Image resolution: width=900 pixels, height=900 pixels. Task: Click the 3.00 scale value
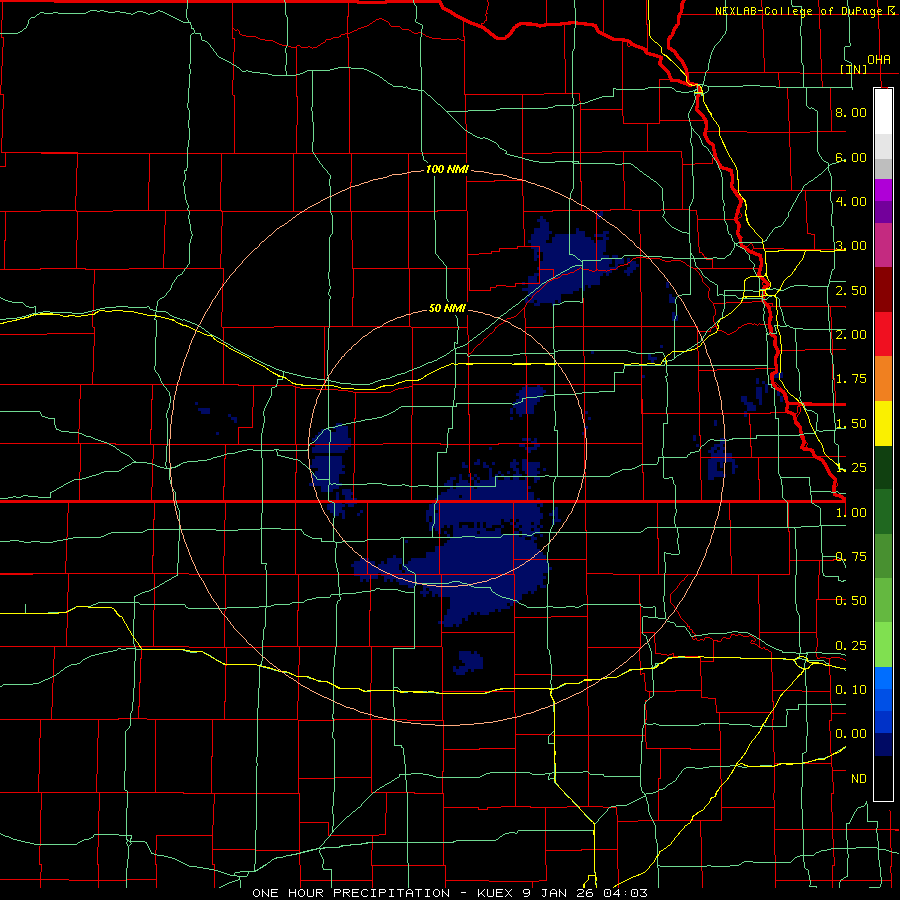tap(851, 246)
